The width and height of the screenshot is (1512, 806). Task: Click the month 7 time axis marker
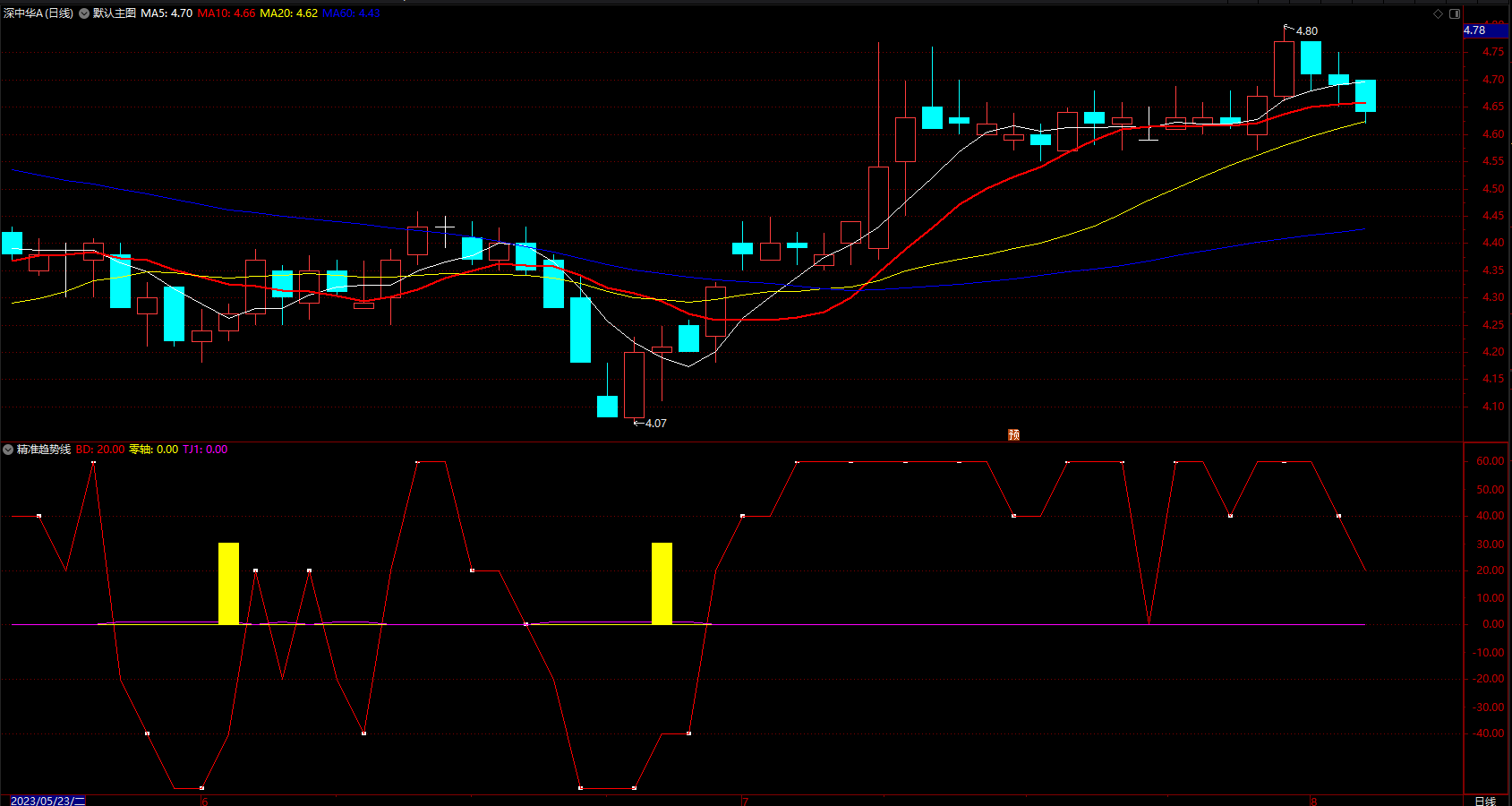(x=745, y=801)
